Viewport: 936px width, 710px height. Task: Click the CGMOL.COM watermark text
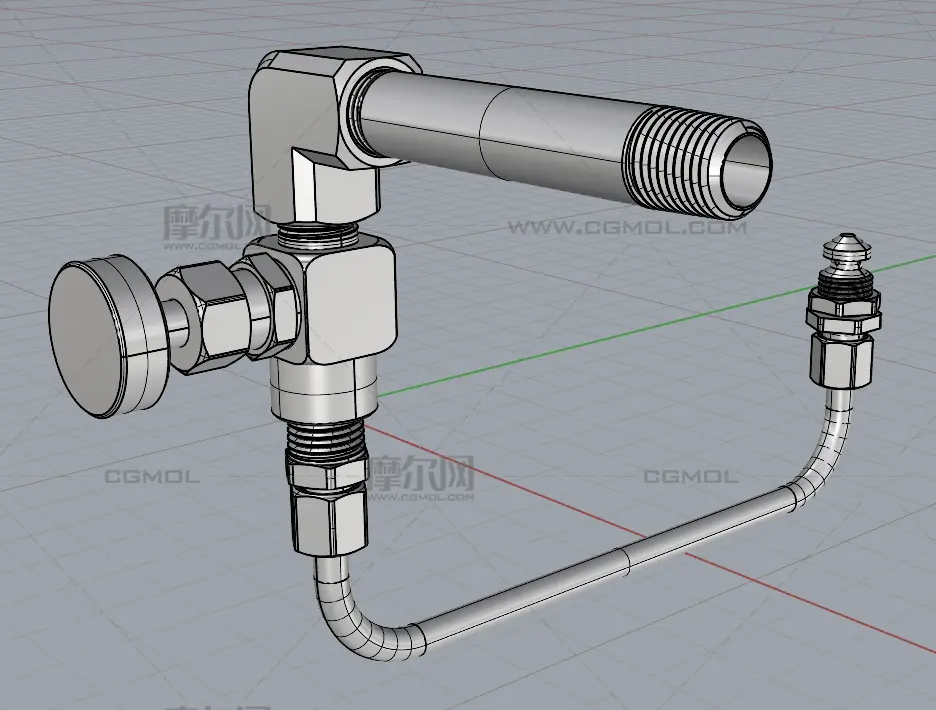pos(626,227)
